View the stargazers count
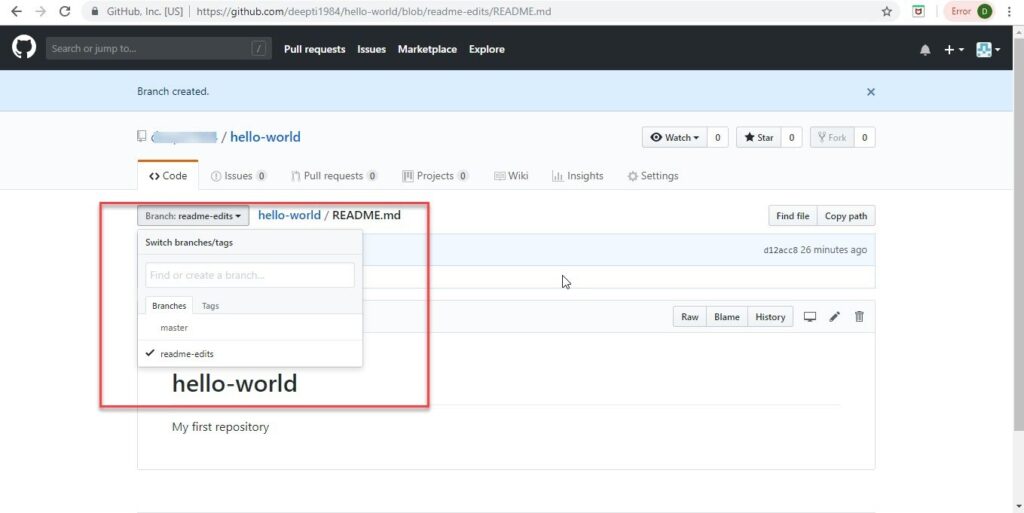Viewport: 1024px width, 513px height. [792, 137]
